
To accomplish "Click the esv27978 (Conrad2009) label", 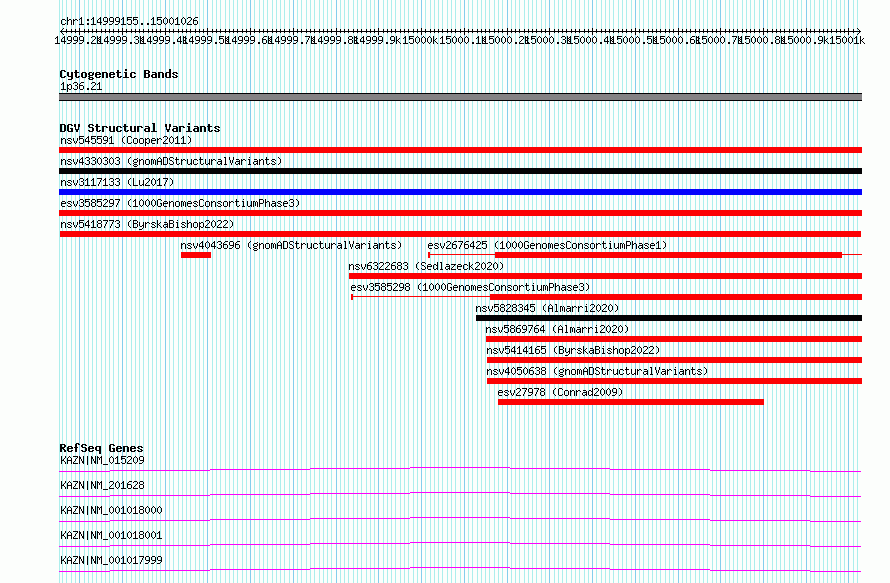I will (x=560, y=392).
